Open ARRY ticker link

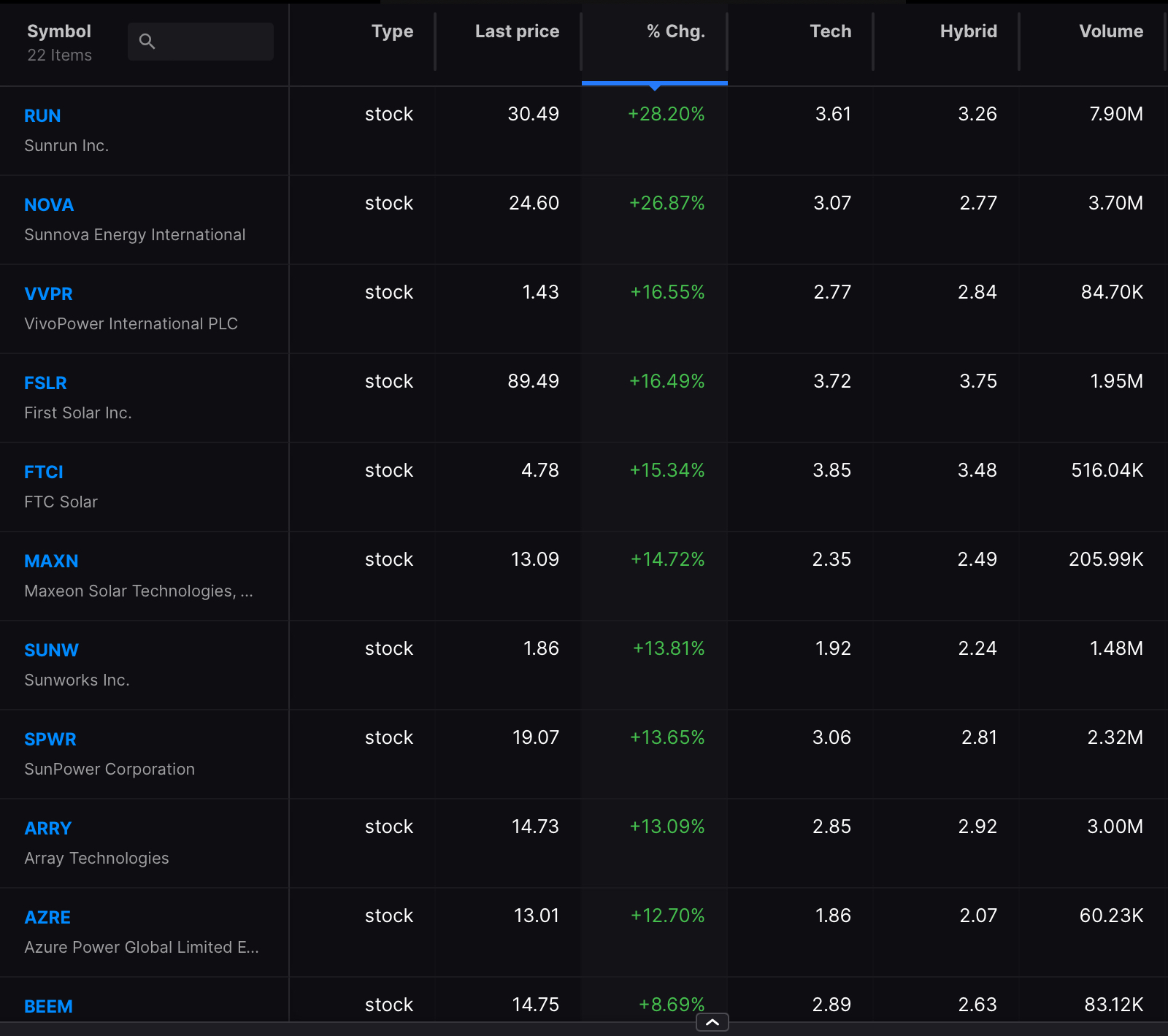click(48, 829)
